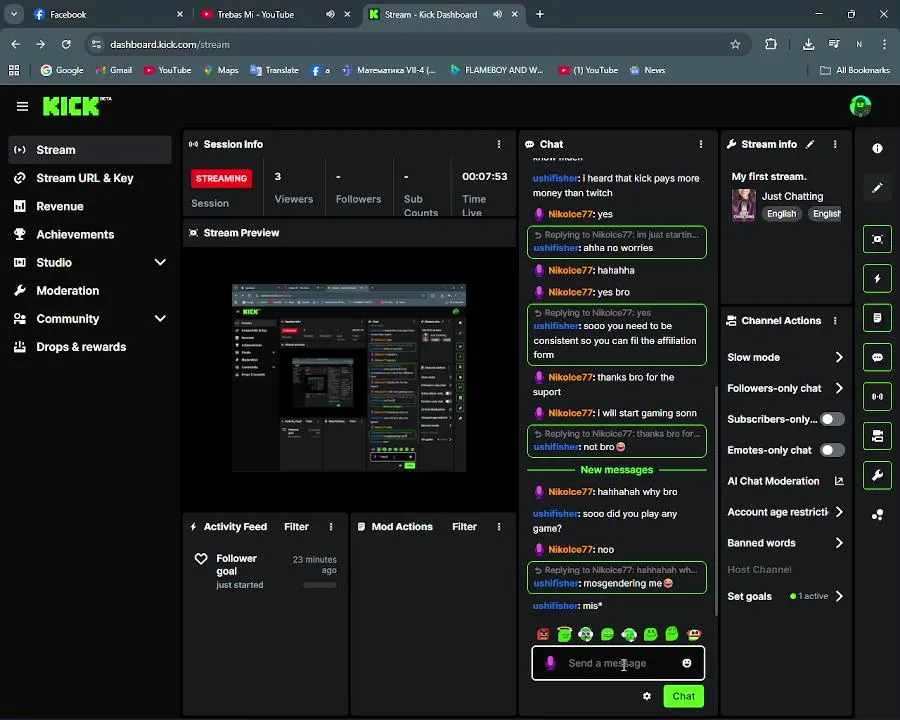Open Stream info three-dot menu
Viewport: 900px width, 720px height.
[x=835, y=144]
